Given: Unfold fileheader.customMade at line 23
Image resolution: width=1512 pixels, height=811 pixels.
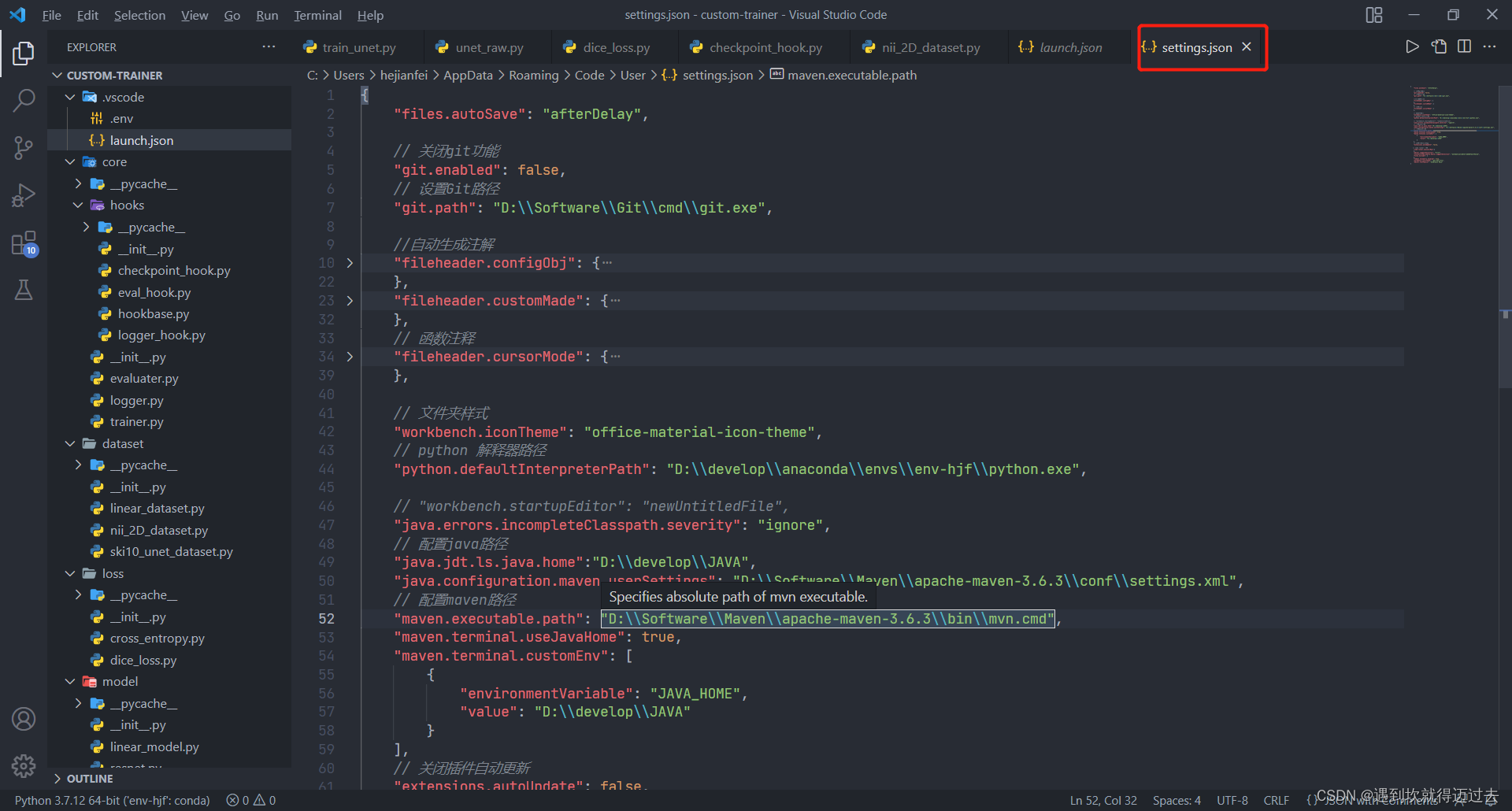Looking at the screenshot, I should pos(350,301).
